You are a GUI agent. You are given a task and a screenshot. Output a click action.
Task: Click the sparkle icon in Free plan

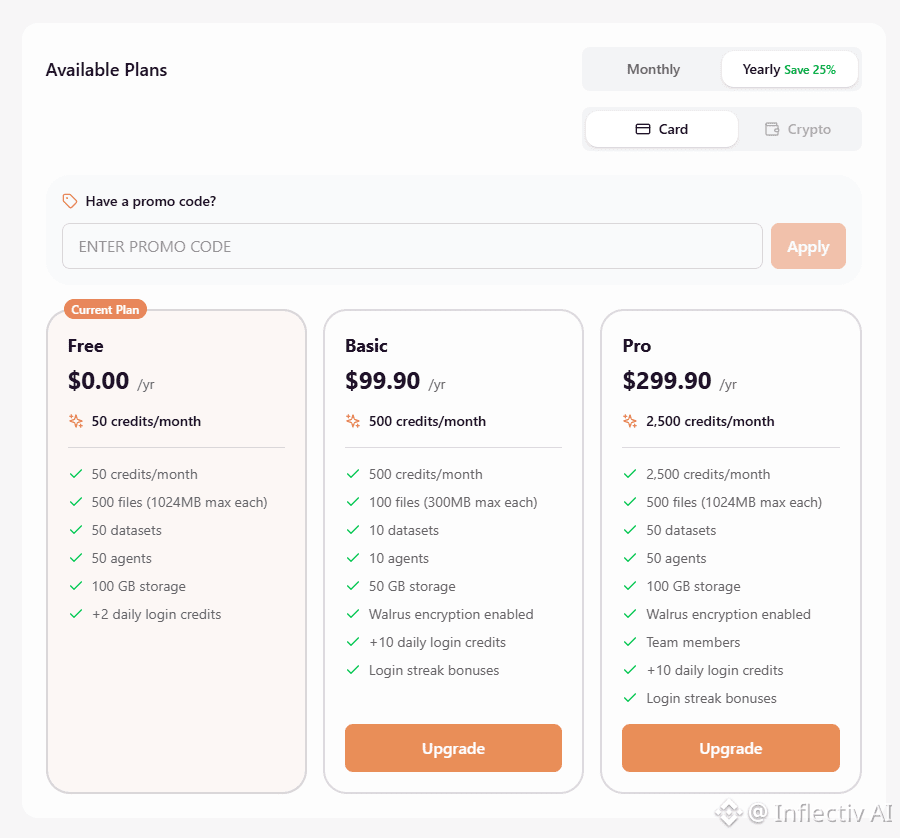(76, 421)
